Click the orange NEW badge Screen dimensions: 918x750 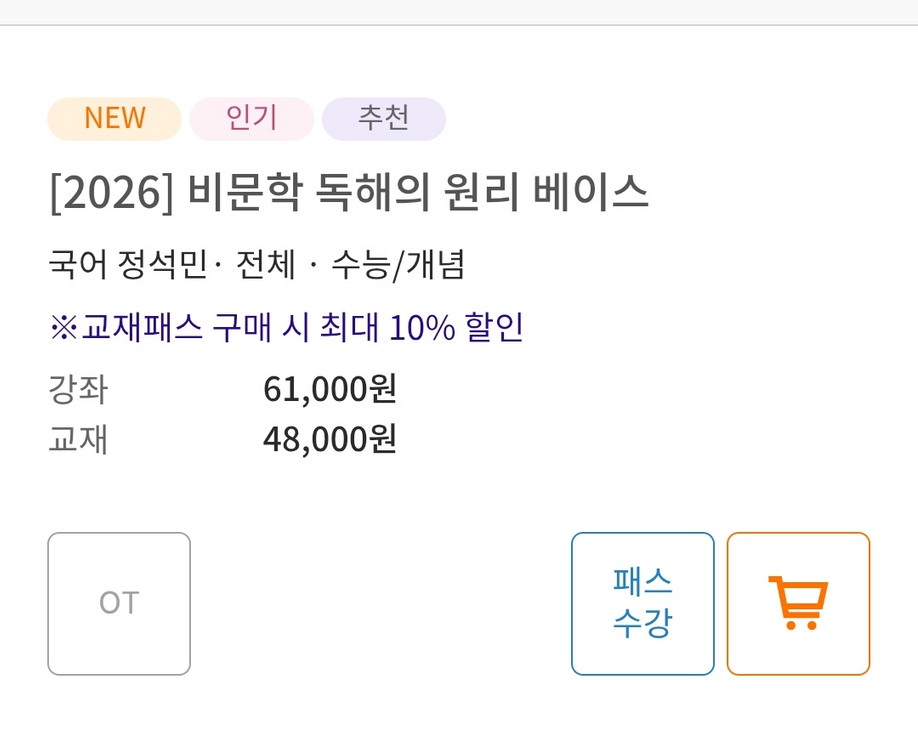(x=114, y=118)
